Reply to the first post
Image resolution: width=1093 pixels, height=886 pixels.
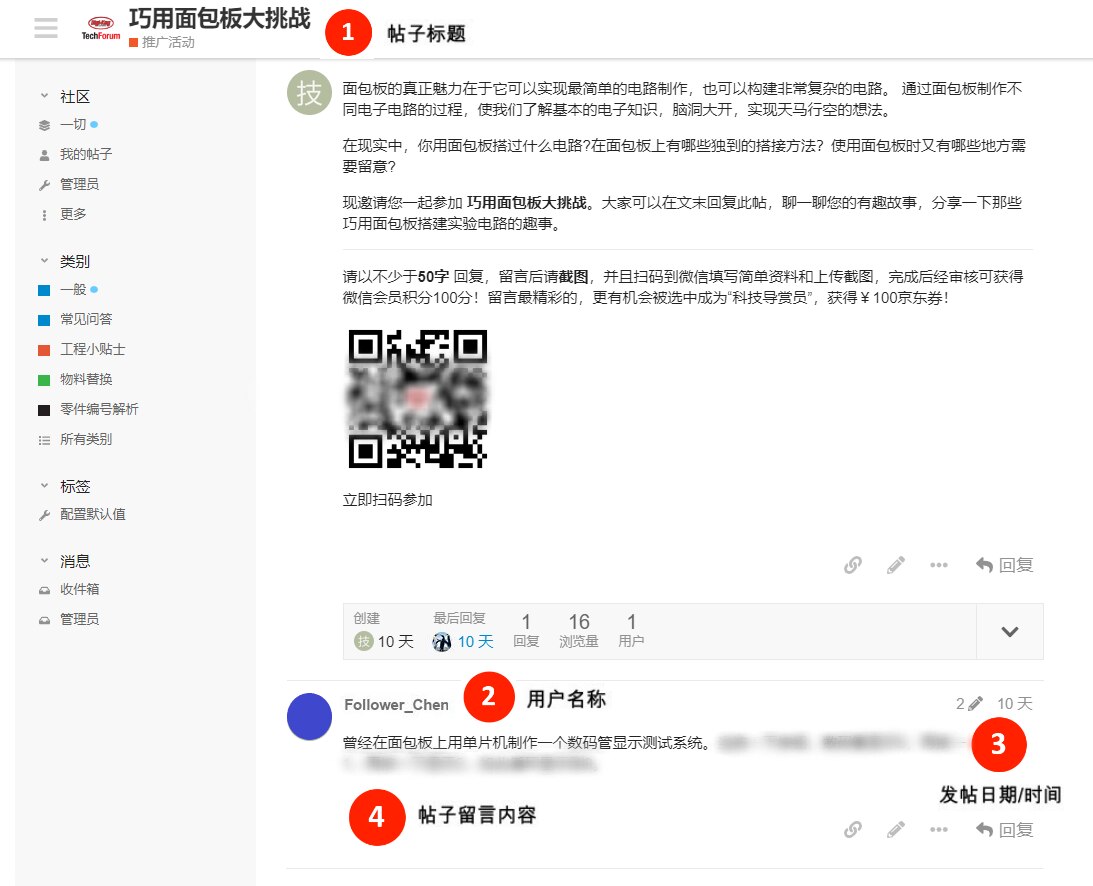coord(1004,565)
